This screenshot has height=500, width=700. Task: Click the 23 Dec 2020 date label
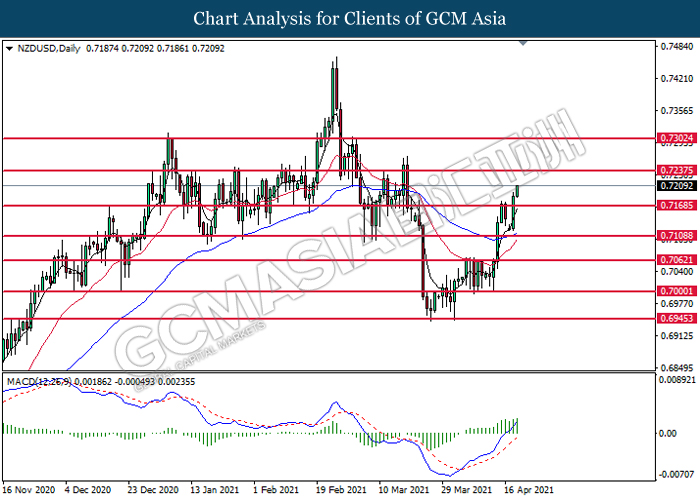coord(153,490)
